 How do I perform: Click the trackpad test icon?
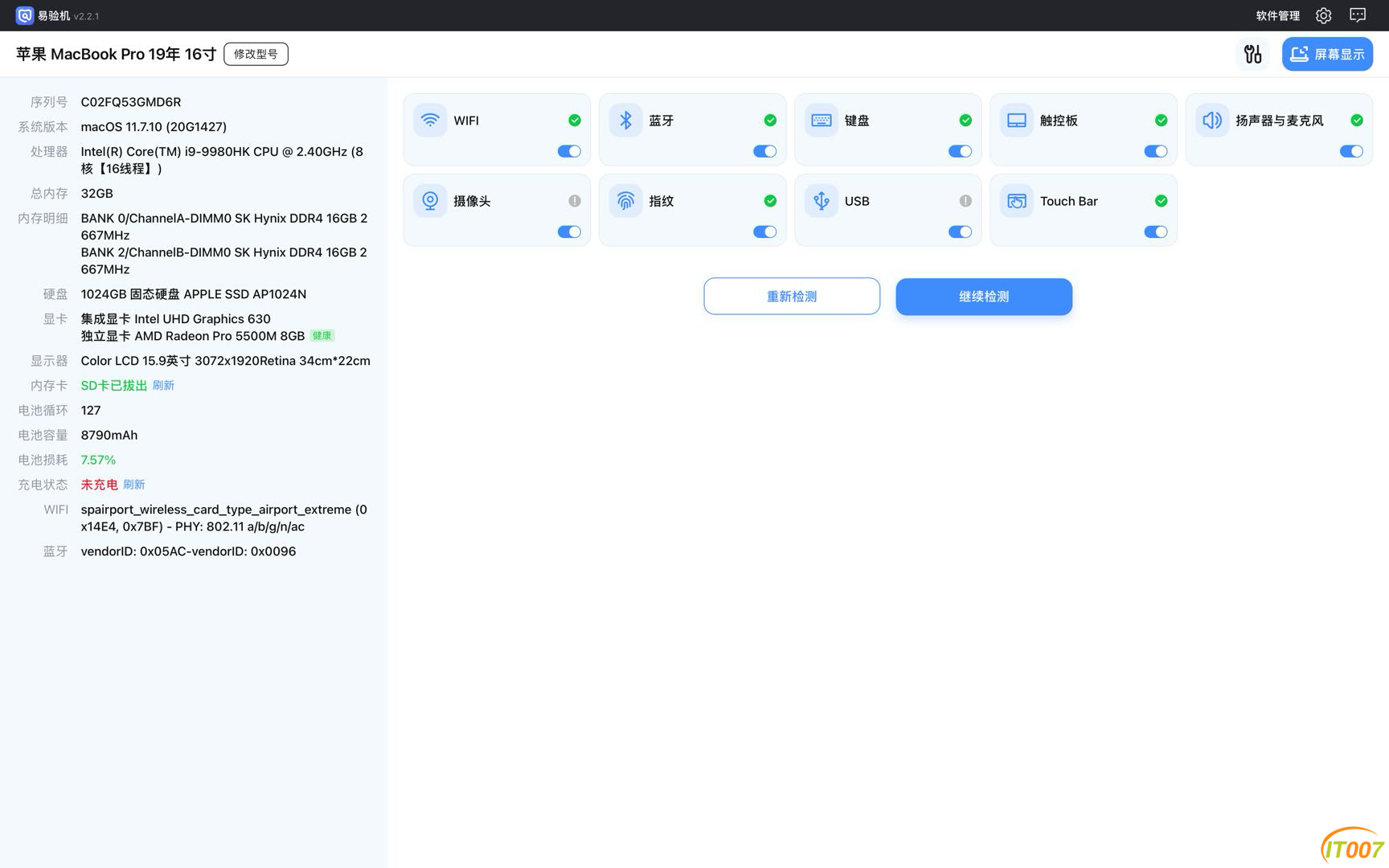(x=1016, y=121)
